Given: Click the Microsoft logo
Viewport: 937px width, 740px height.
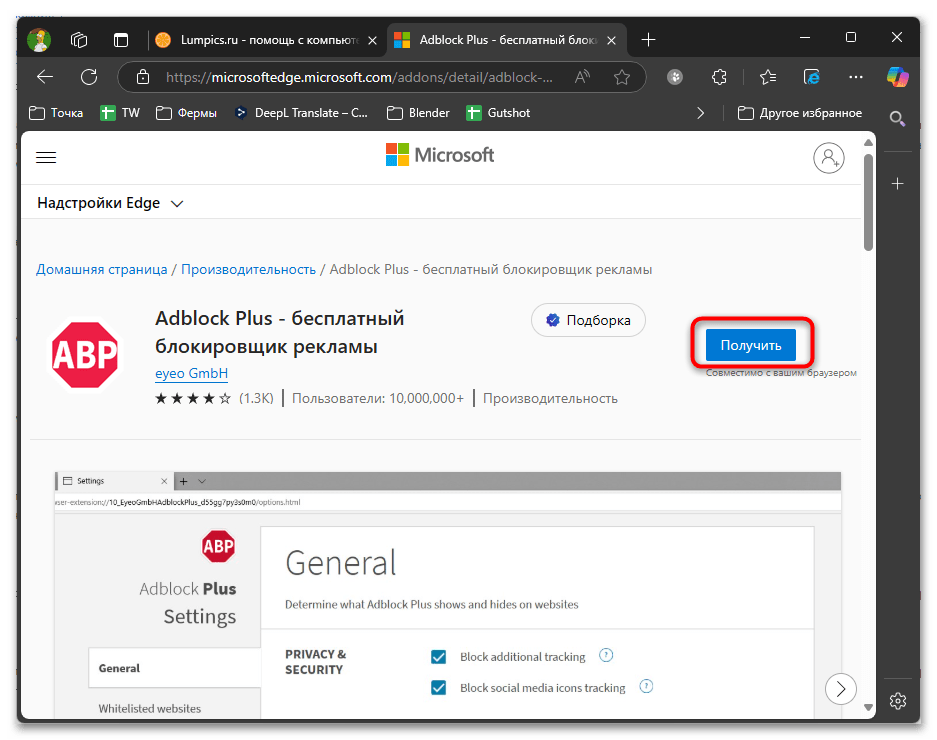Looking at the screenshot, I should click(x=440, y=155).
